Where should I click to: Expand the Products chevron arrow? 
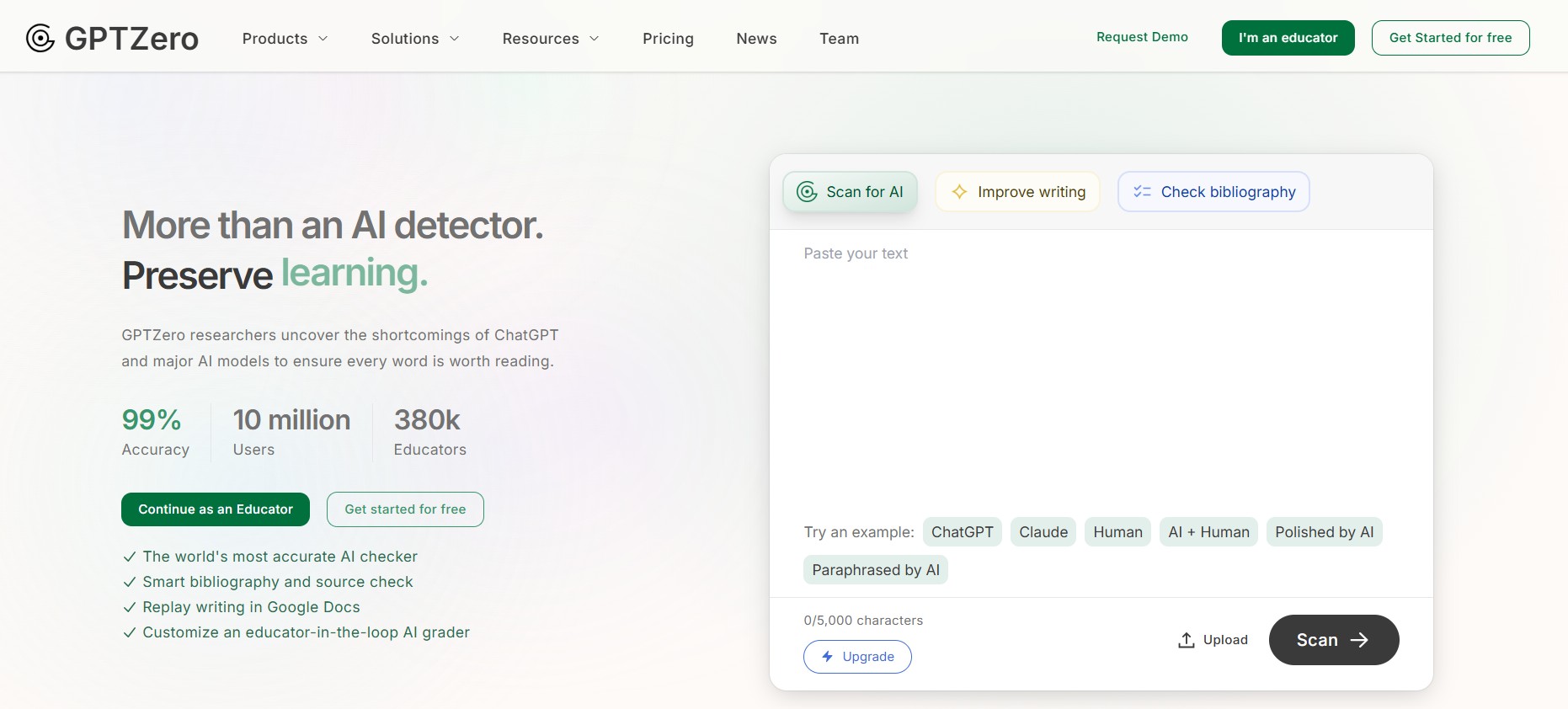point(323,39)
